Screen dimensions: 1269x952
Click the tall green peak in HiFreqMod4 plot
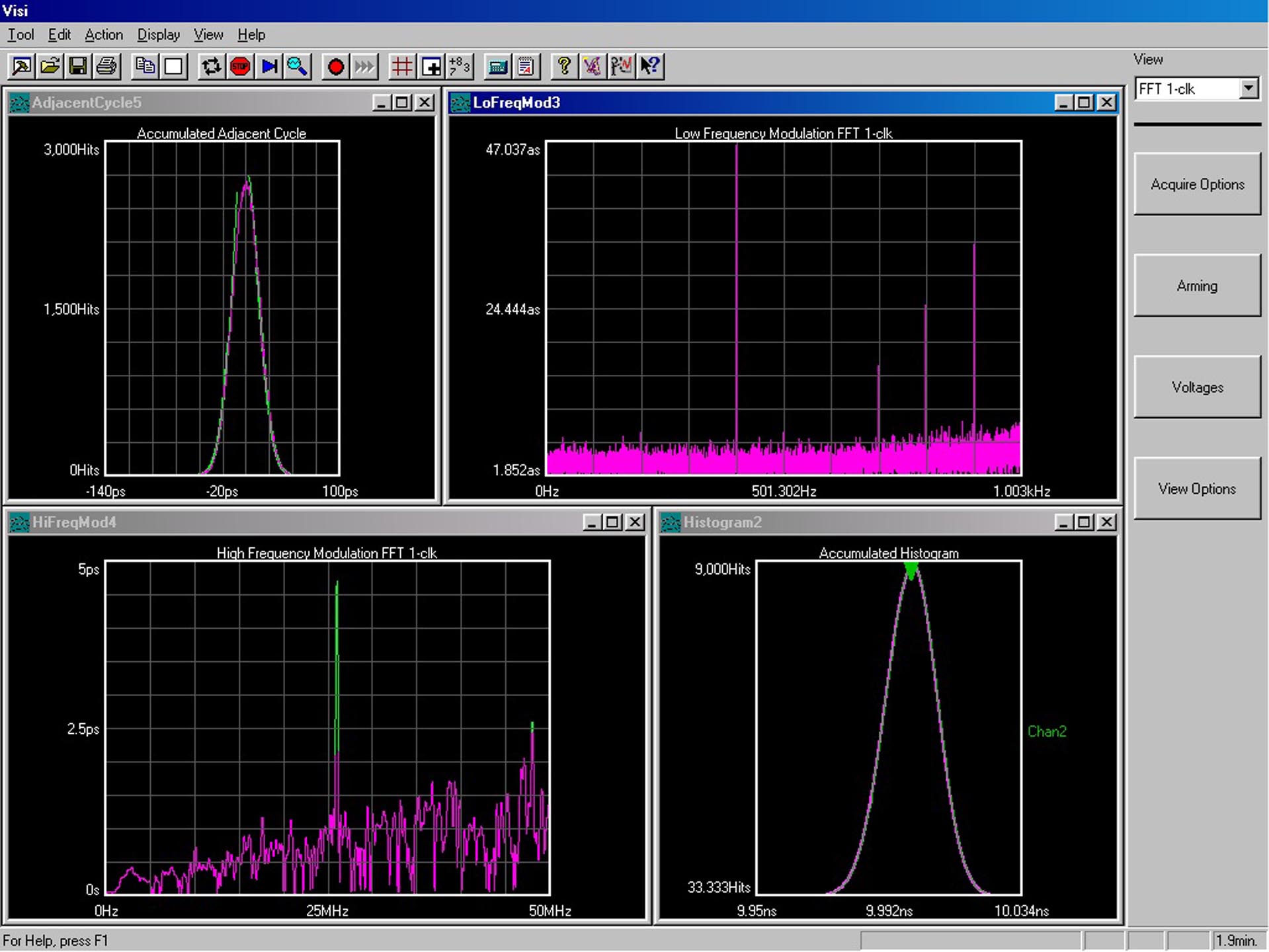click(x=337, y=668)
